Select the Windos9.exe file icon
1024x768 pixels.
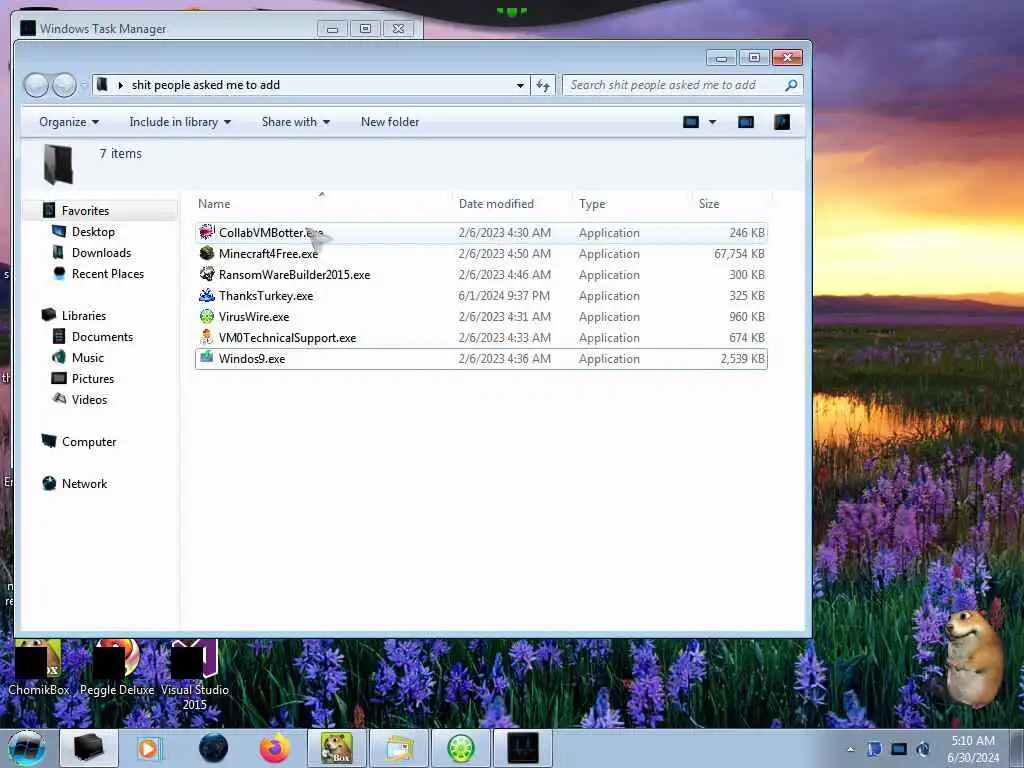pyautogui.click(x=206, y=358)
